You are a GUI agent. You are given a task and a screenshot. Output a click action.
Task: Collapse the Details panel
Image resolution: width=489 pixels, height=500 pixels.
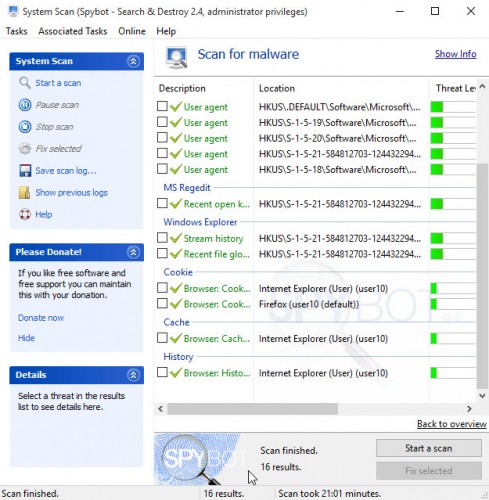(133, 375)
